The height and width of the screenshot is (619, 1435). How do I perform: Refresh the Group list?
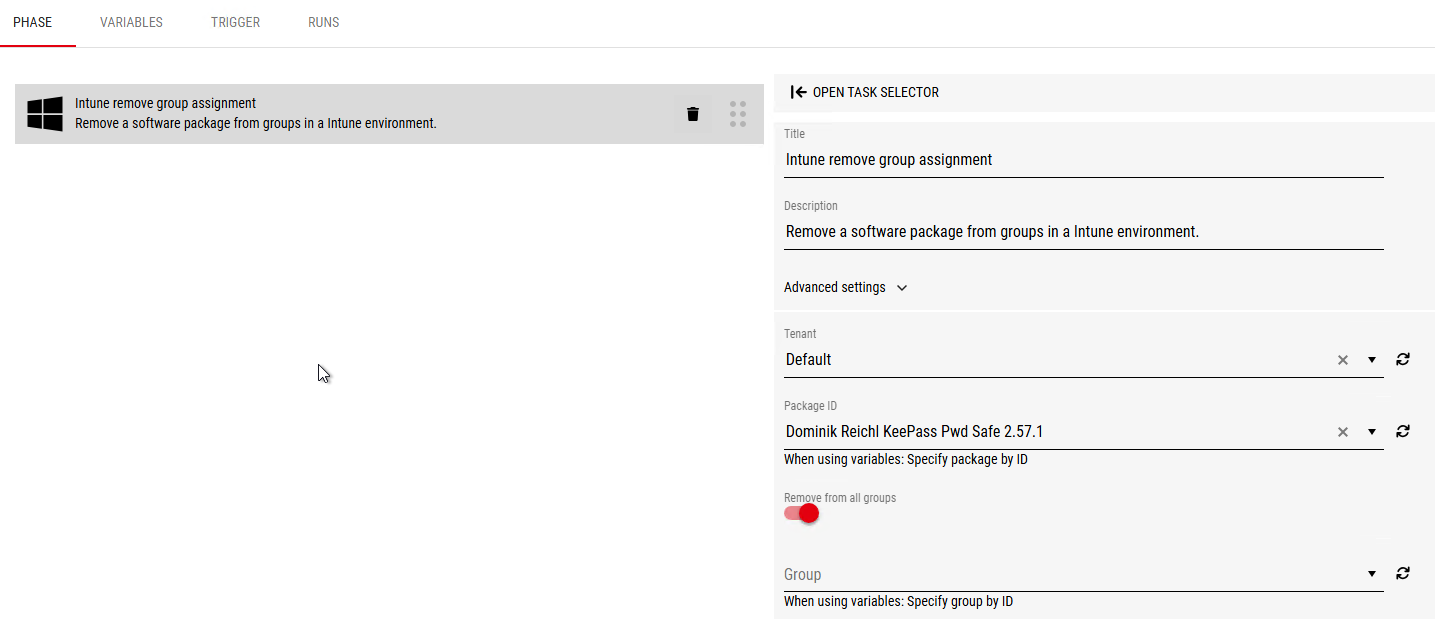tap(1403, 573)
